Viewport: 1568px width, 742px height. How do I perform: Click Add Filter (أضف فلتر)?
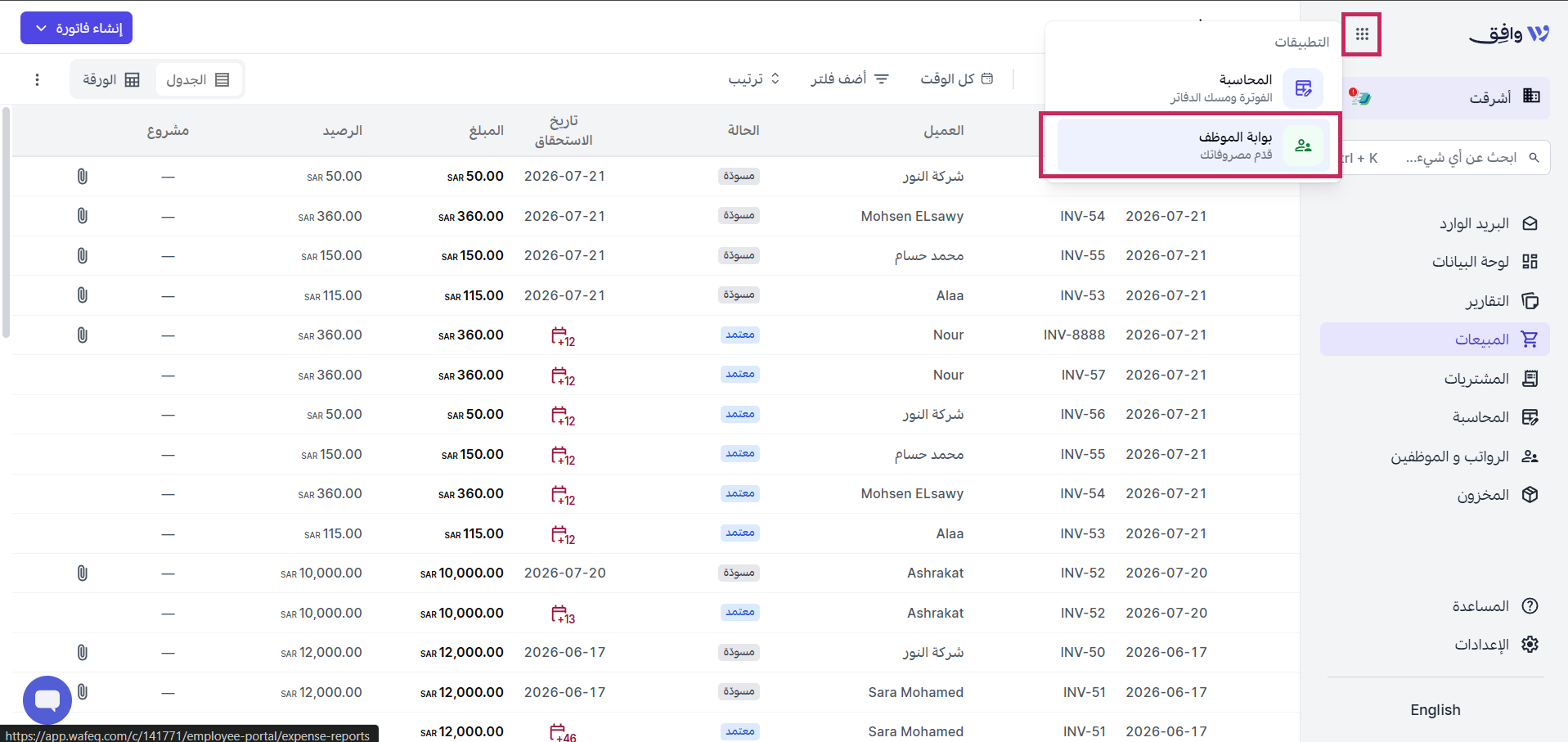click(x=850, y=79)
